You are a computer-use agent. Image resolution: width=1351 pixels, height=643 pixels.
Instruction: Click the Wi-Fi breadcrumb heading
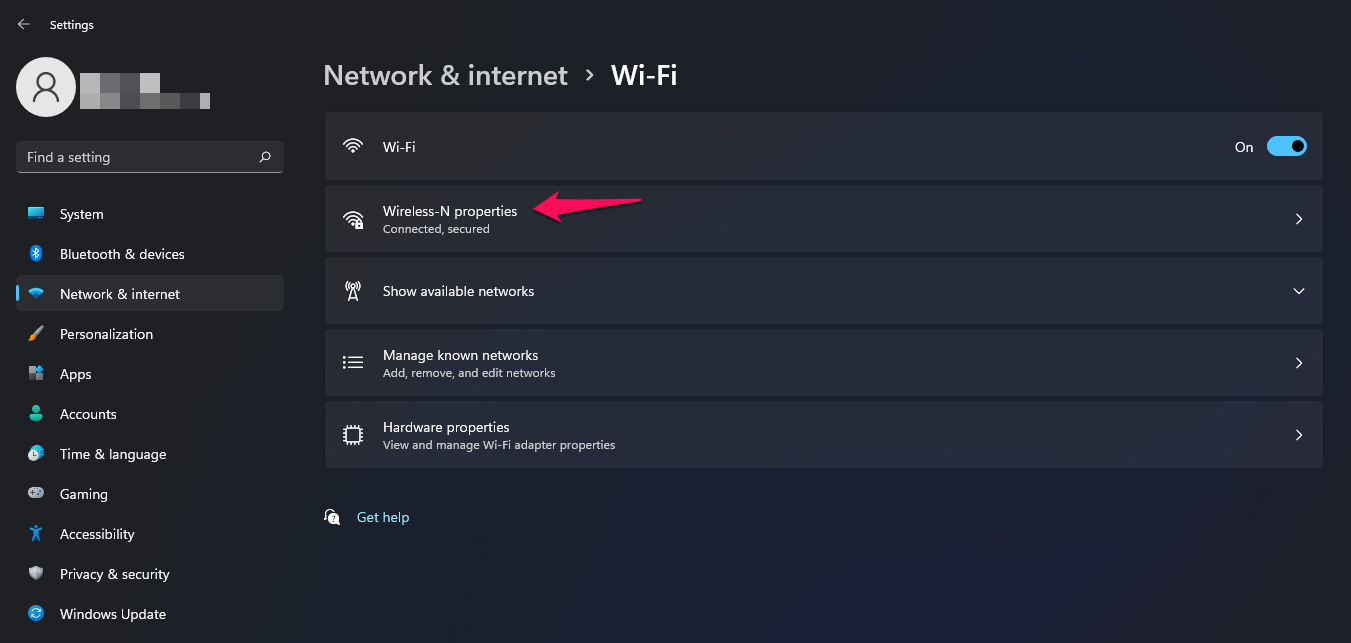click(644, 74)
